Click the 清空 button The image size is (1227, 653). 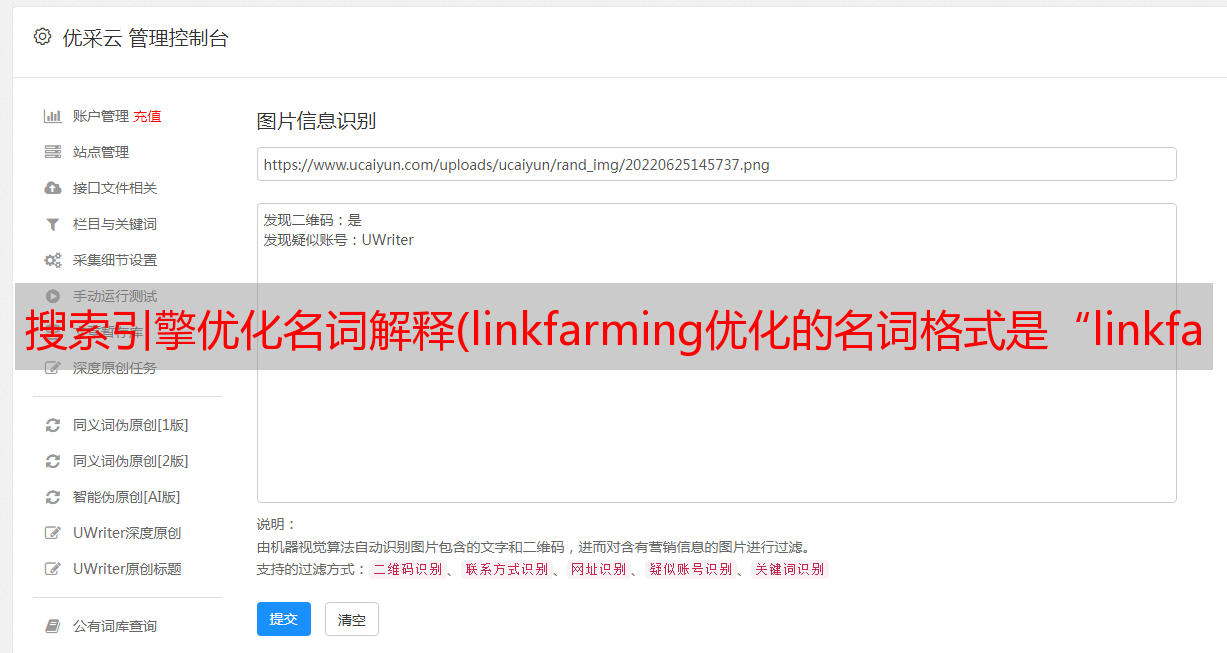coord(352,619)
